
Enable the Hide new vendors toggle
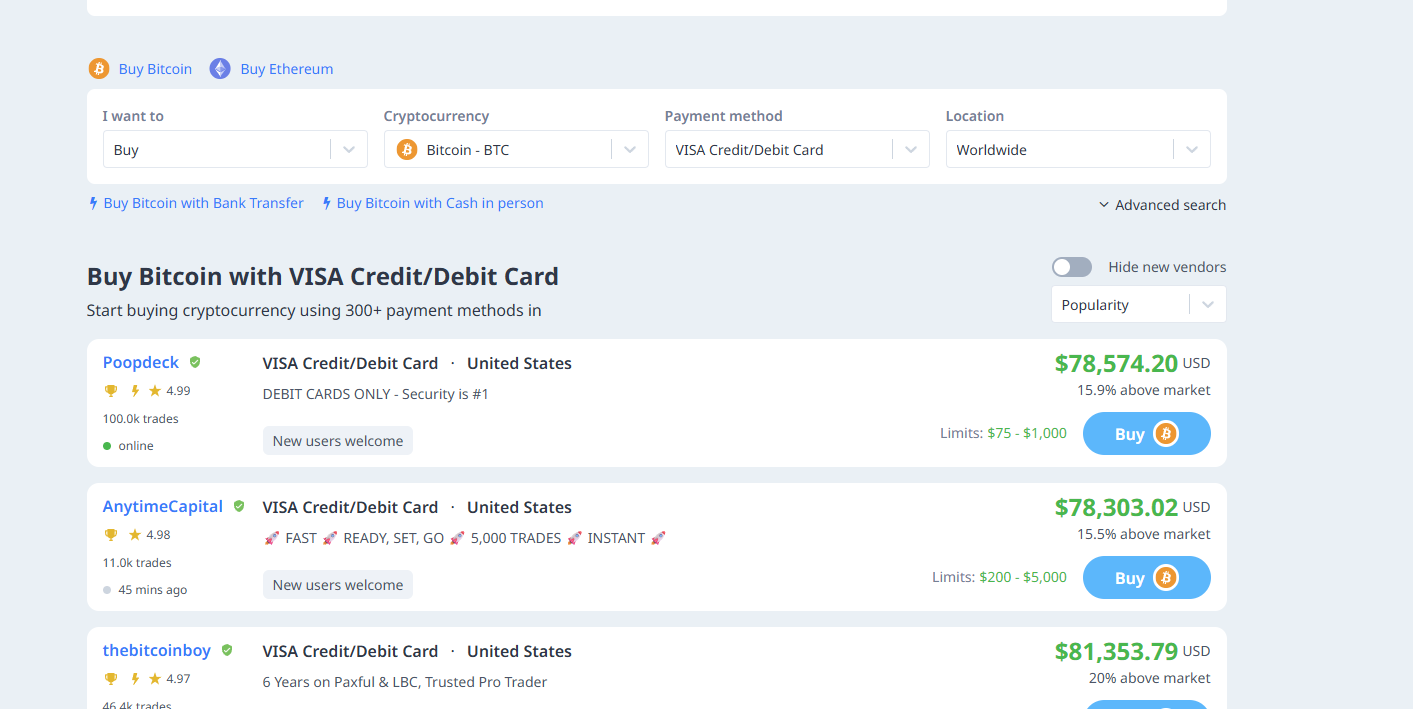point(1071,267)
